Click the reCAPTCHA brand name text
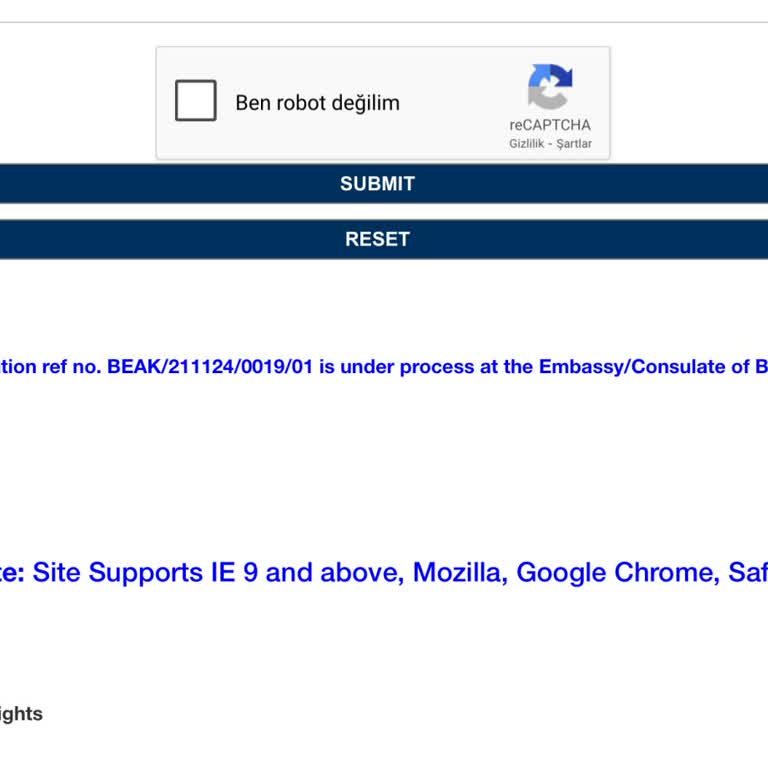 point(550,125)
